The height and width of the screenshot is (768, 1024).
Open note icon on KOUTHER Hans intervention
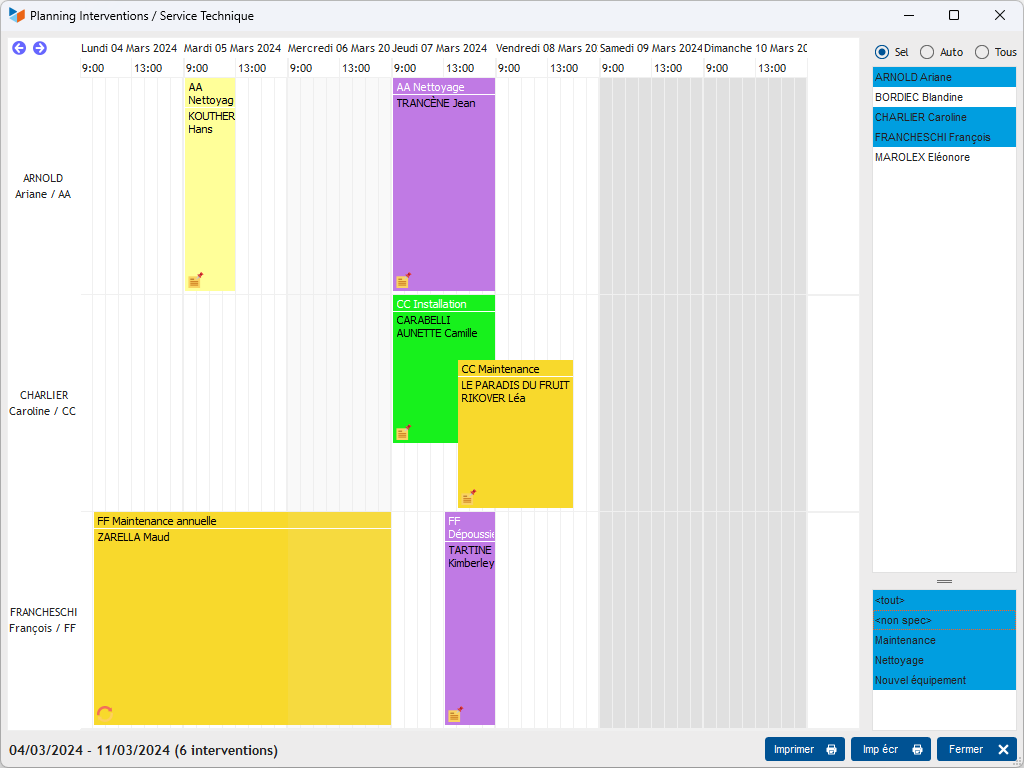[x=195, y=281]
